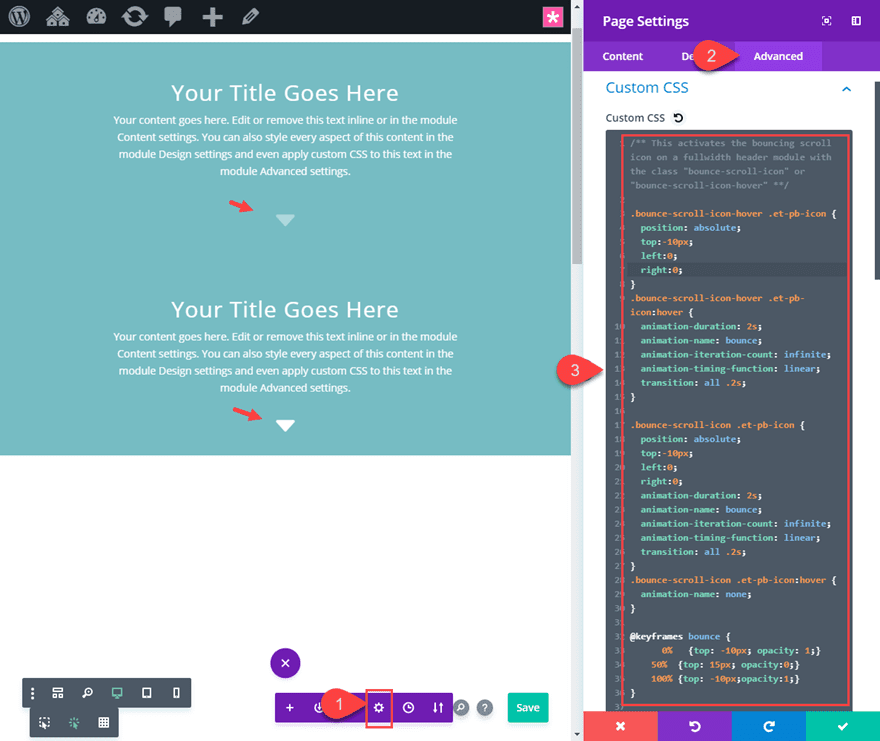Click the zoom magnifier icon near Save
Image resolution: width=880 pixels, height=741 pixels.
(x=461, y=707)
